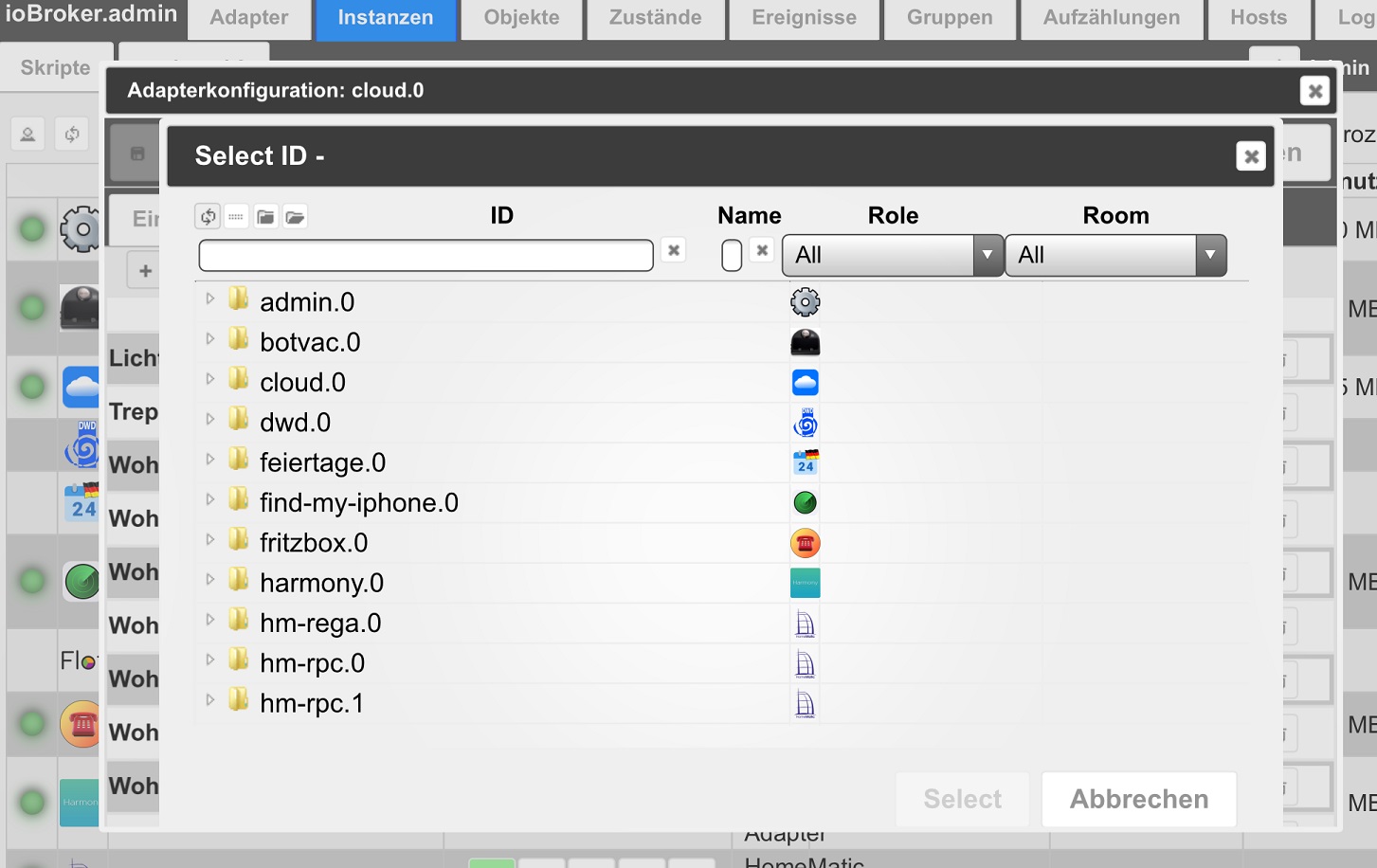Click the cloud.0 cloud icon in the list
Viewport: 1377px width, 868px height.
(x=805, y=383)
